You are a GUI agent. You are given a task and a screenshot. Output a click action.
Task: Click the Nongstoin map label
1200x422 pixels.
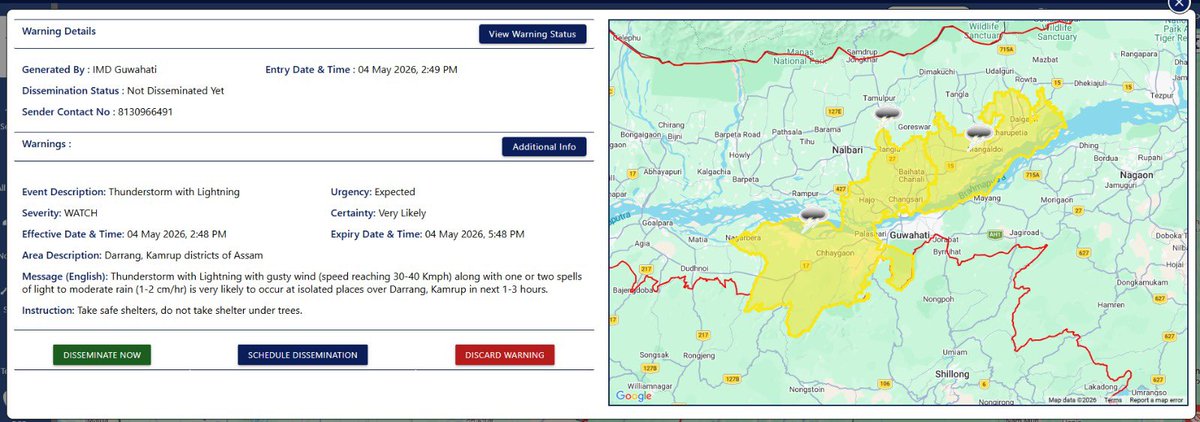(x=806, y=389)
